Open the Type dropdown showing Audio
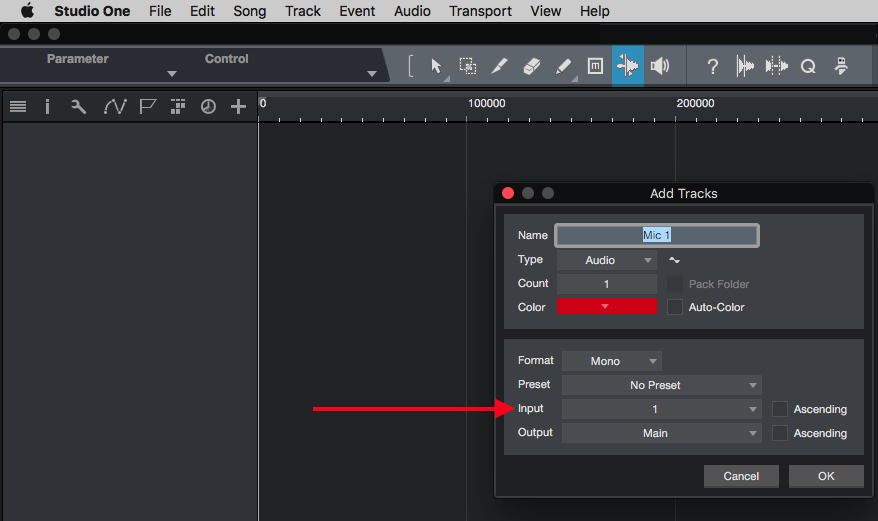Viewport: 878px width, 521px height. pyautogui.click(x=607, y=260)
